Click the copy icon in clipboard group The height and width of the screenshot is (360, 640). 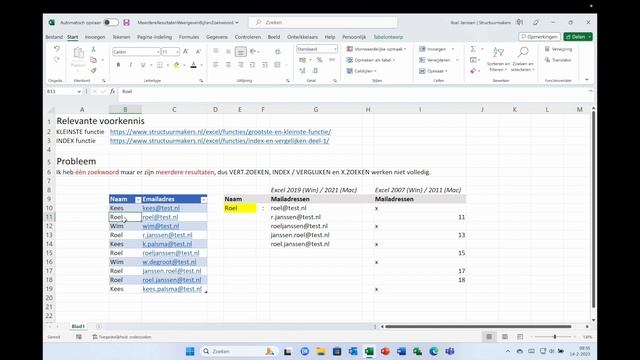point(93,60)
